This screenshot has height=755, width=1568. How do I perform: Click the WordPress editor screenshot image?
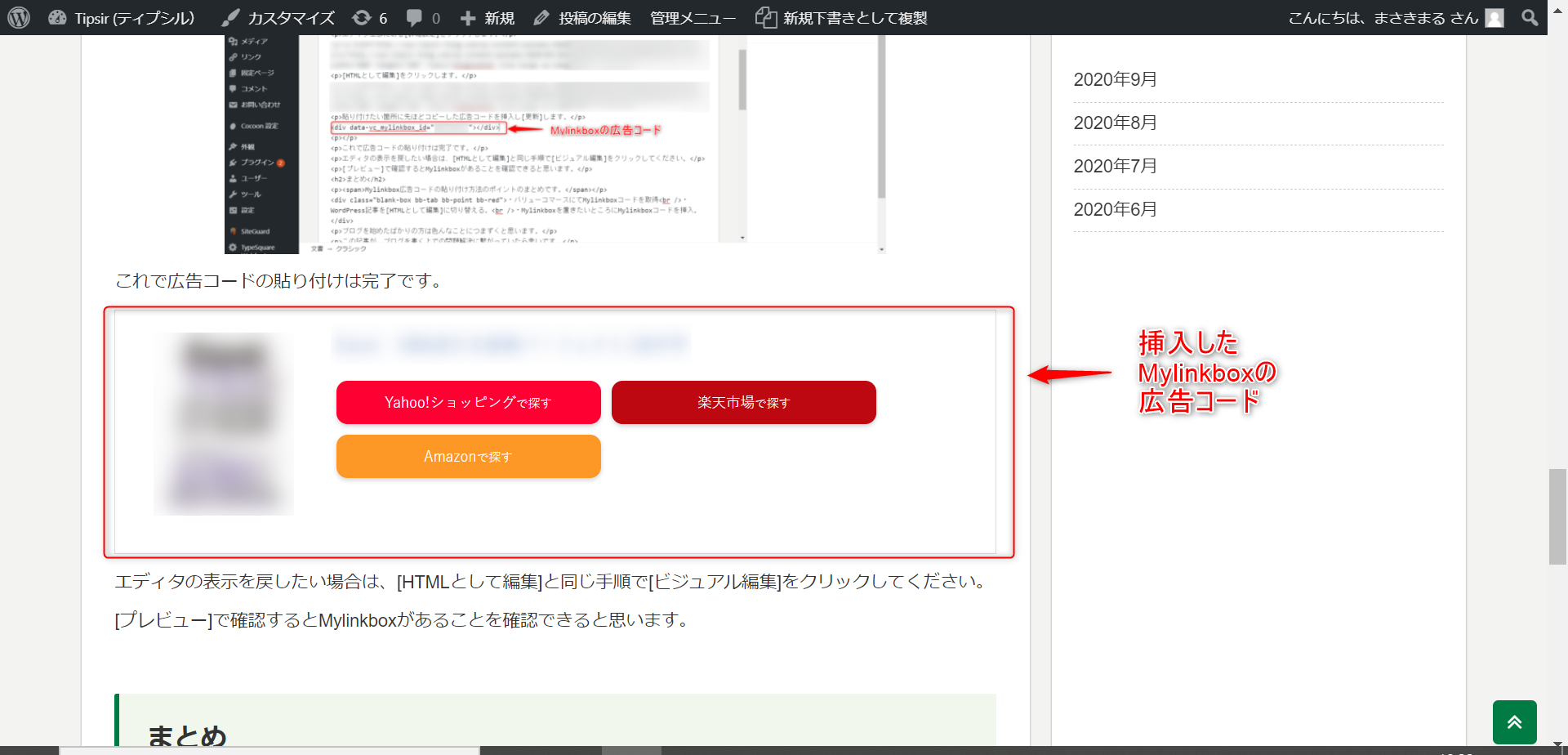pos(555,144)
